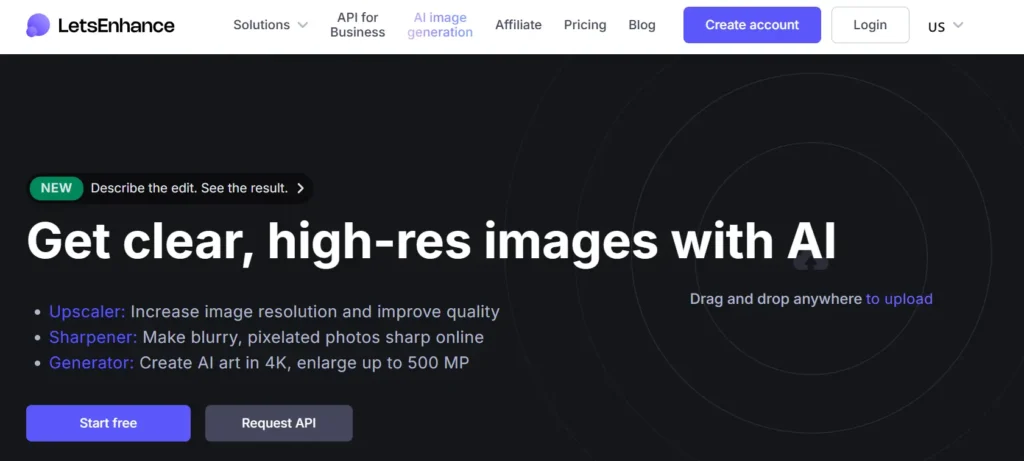
Task: Click the 'to upload' link
Action: 899,299
